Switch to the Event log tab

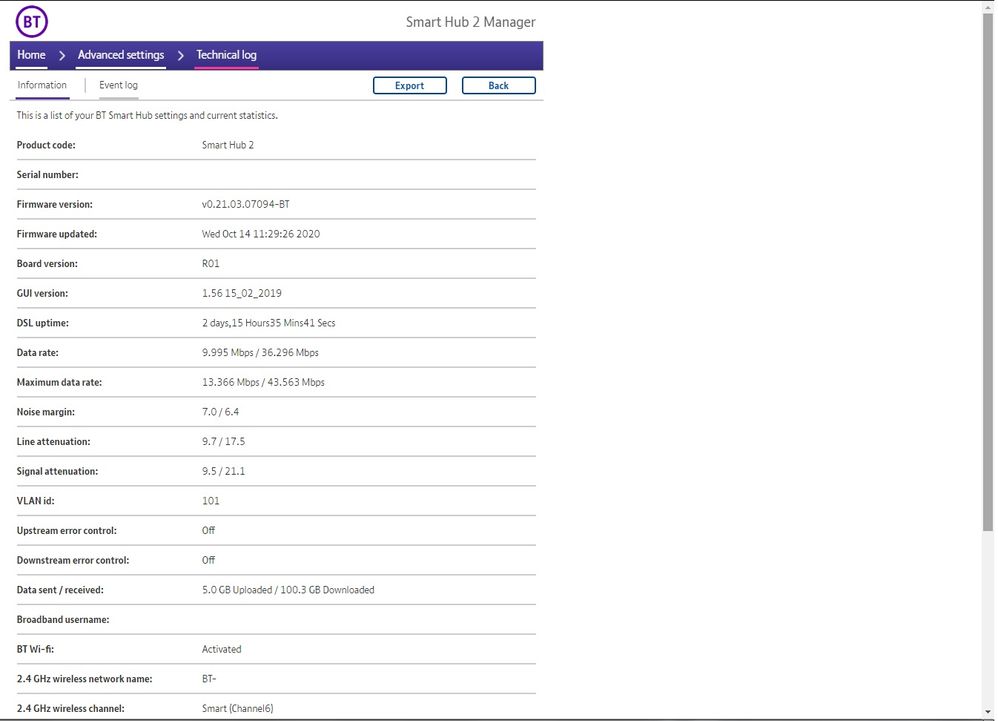tap(118, 86)
